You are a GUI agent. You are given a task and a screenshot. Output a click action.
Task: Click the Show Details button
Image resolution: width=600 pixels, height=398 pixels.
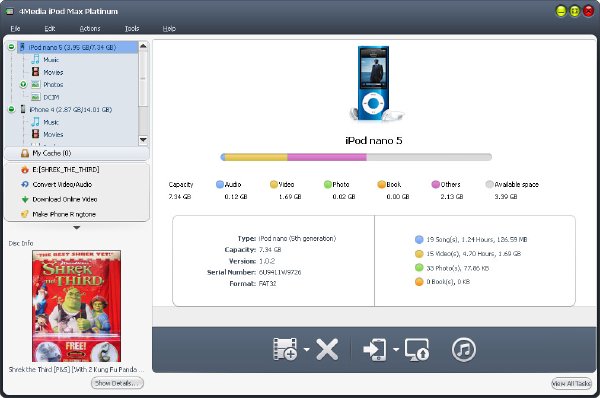117,383
